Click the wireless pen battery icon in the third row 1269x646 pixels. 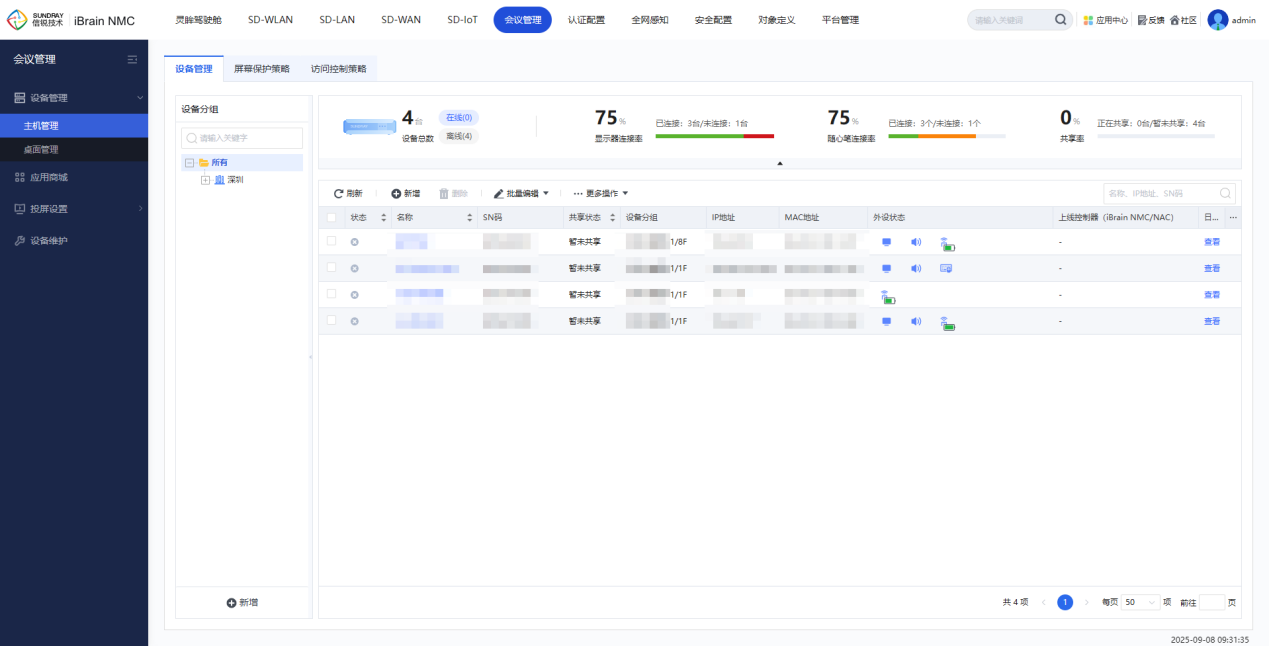[887, 296]
